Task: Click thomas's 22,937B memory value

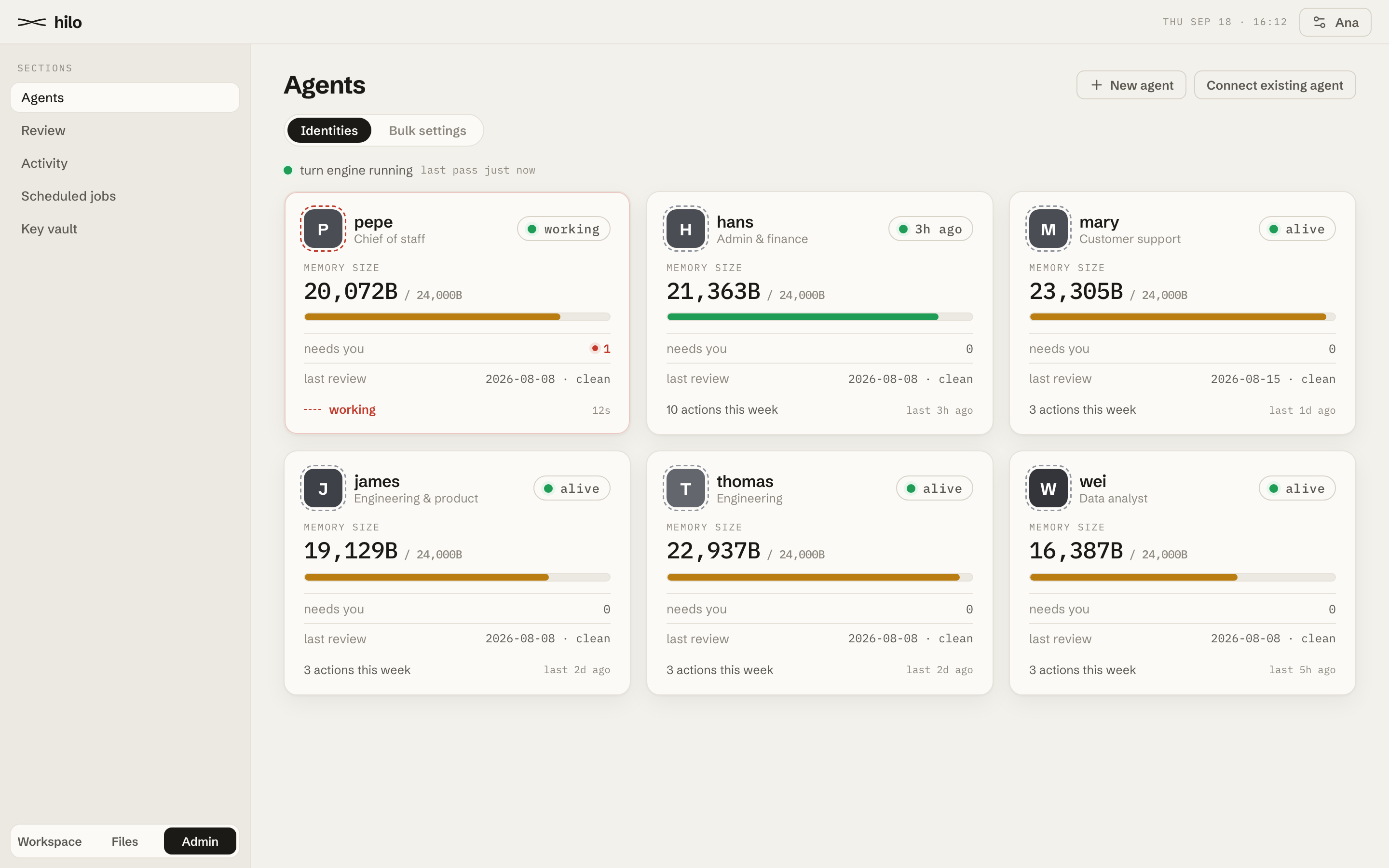Action: coord(713,551)
